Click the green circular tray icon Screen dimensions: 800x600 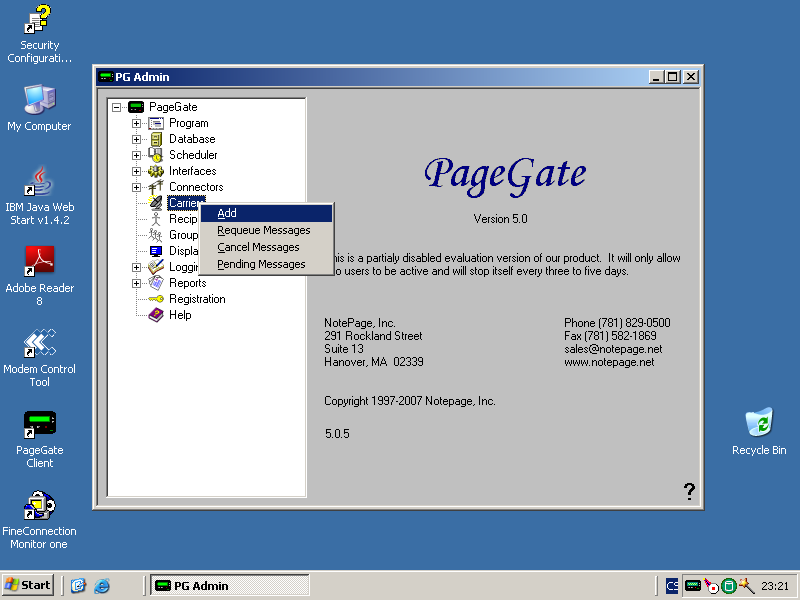tap(729, 586)
